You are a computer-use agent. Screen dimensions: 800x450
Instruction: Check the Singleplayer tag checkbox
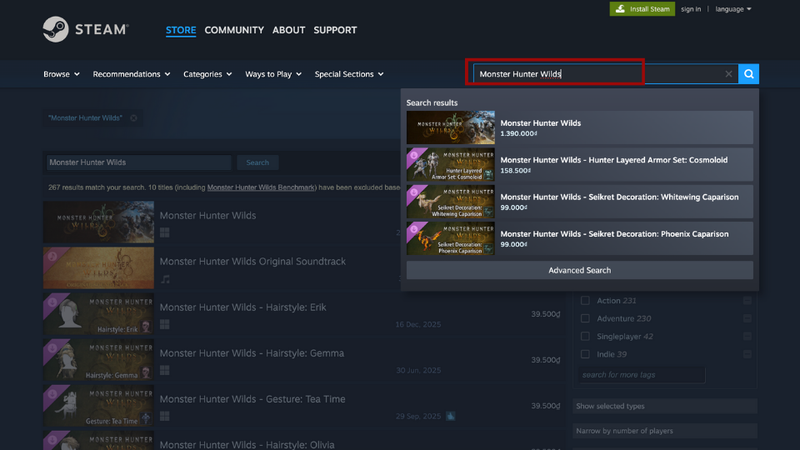click(x=585, y=336)
